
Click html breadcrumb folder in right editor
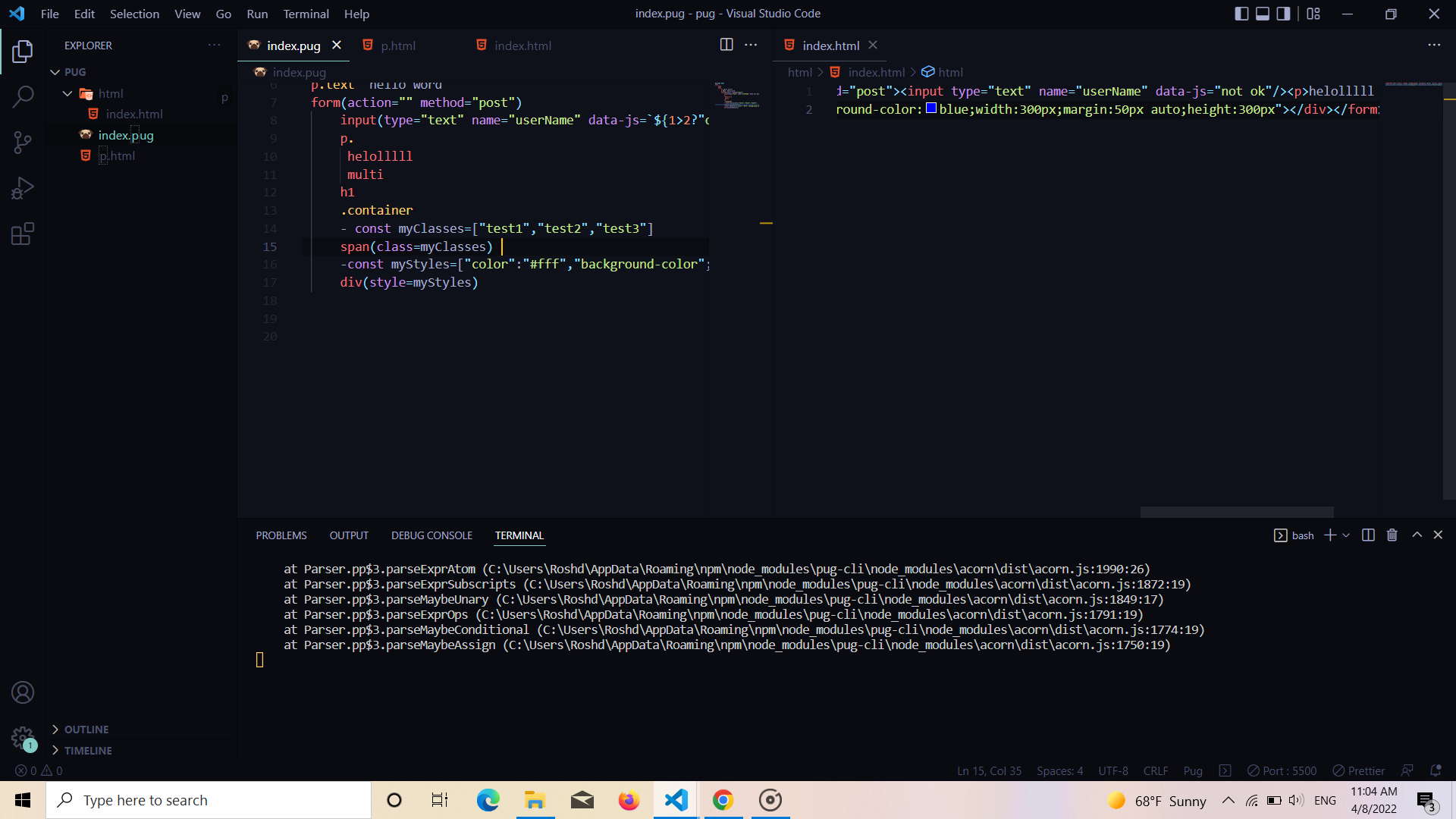tap(799, 72)
